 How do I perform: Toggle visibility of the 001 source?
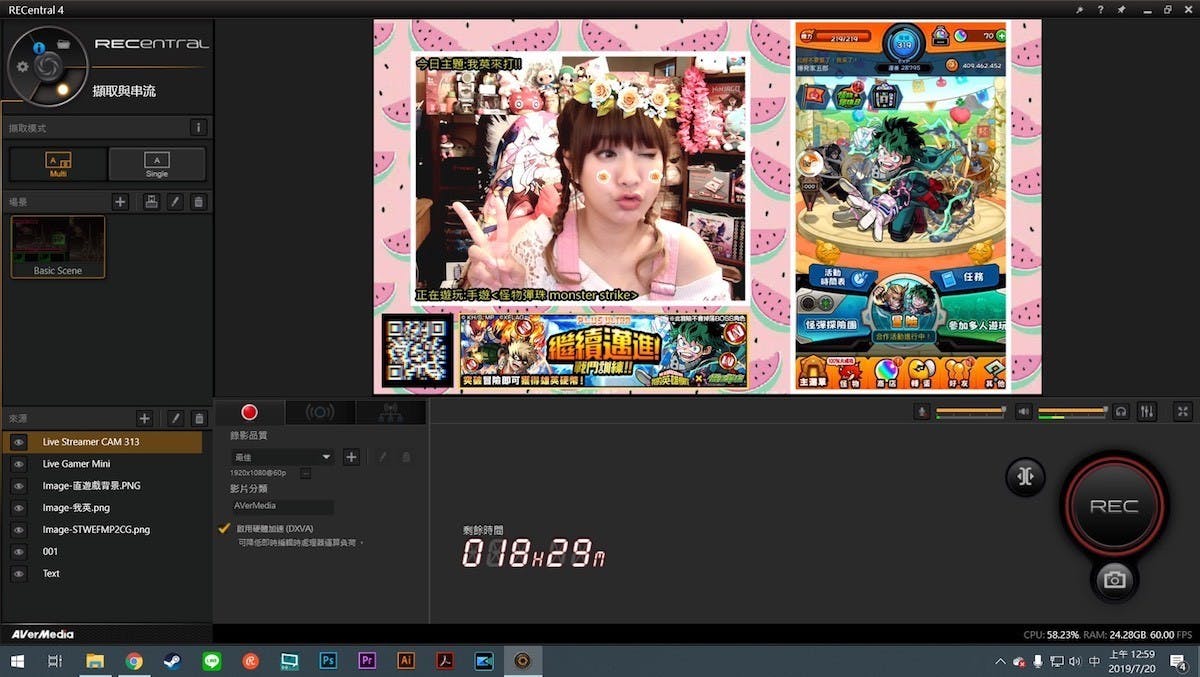click(18, 552)
